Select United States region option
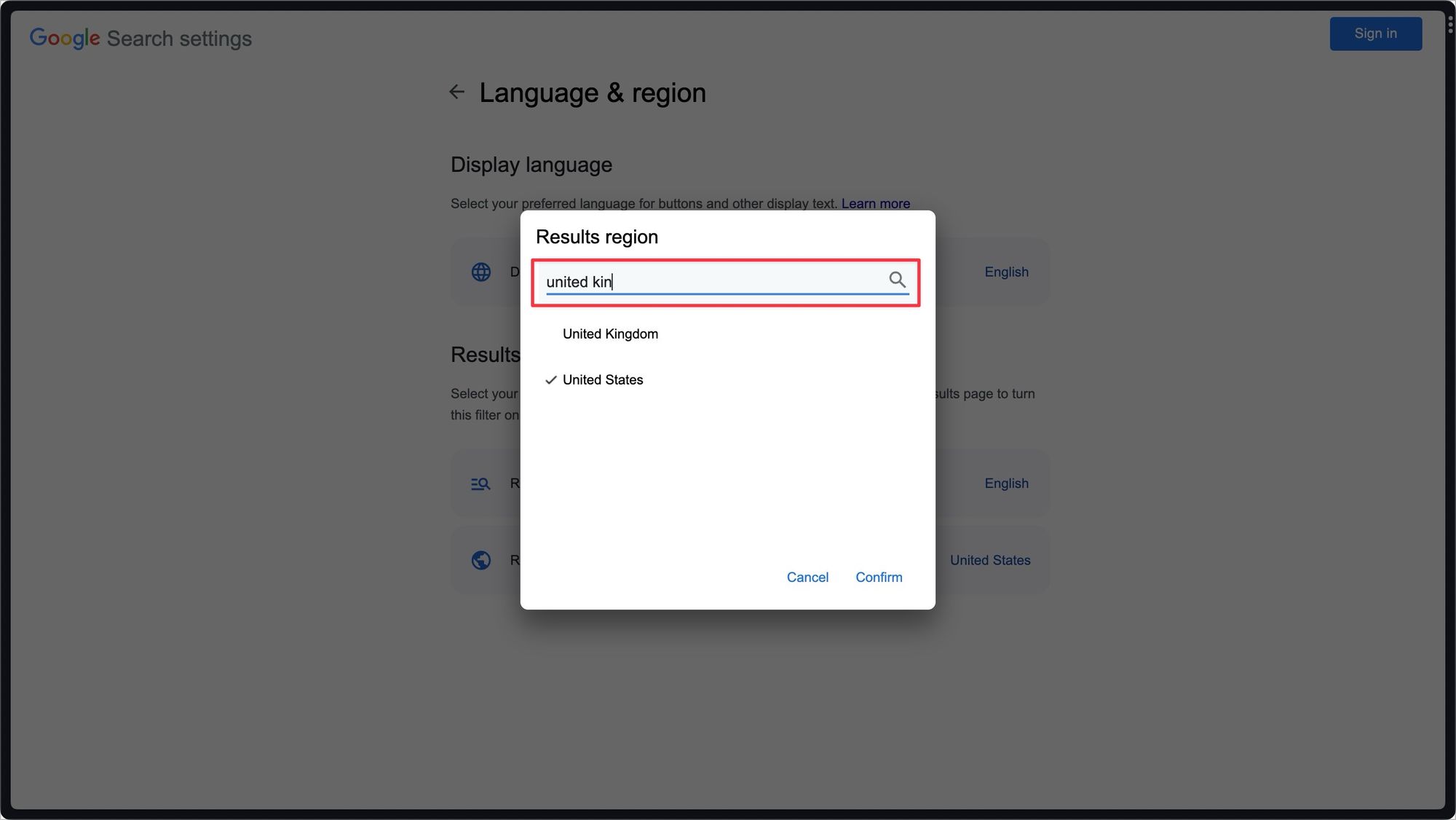1456x820 pixels. click(x=603, y=380)
